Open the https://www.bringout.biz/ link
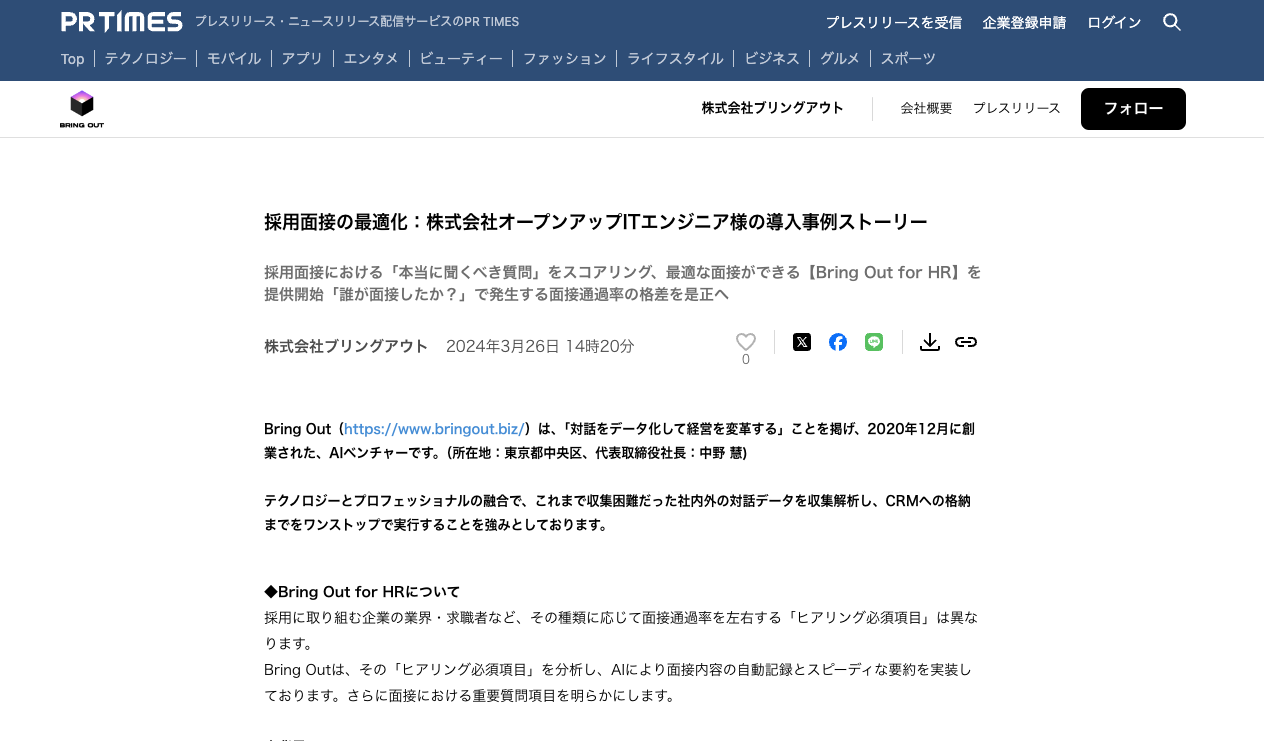Screen dimensions: 1264x741 [434, 428]
